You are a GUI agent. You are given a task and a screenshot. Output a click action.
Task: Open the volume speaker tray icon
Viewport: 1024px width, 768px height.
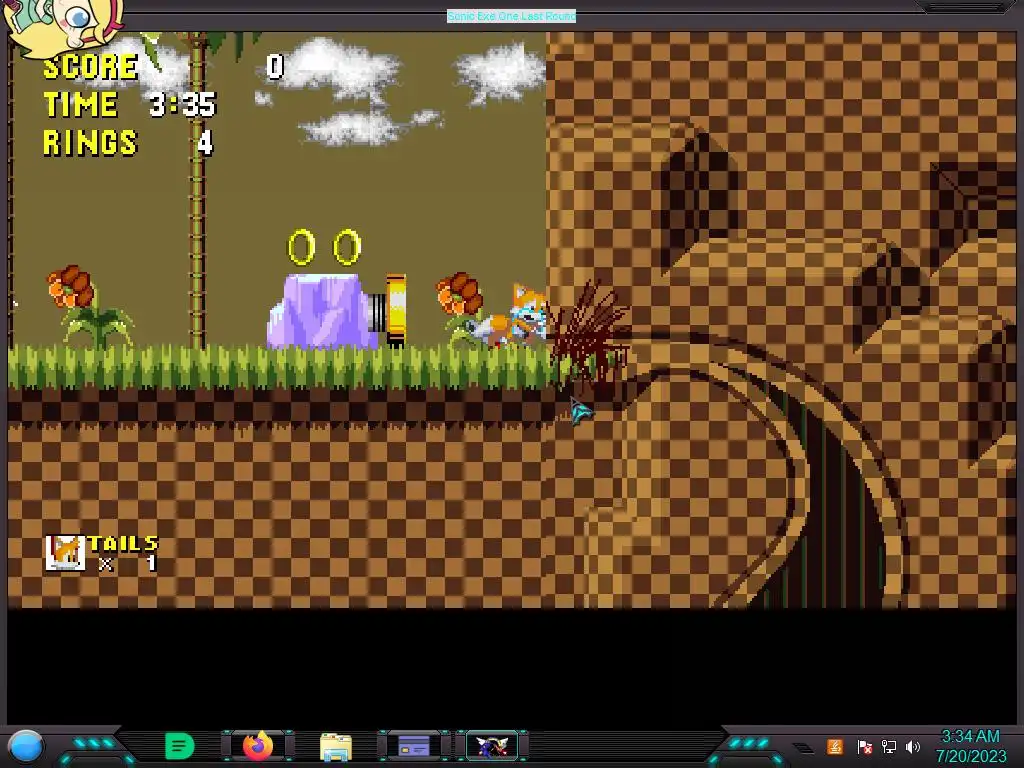(x=913, y=746)
